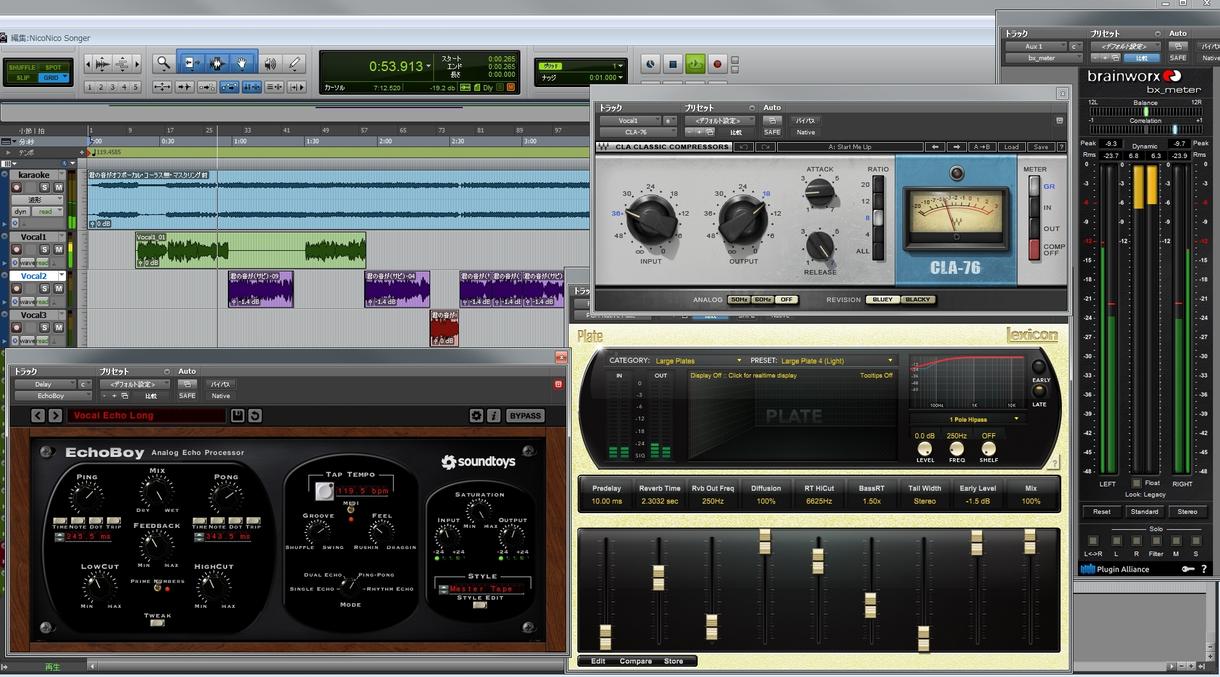Viewport: 1220px width, 677px height.
Task: Click the EchoBoy Saturation knob
Action: [x=479, y=511]
